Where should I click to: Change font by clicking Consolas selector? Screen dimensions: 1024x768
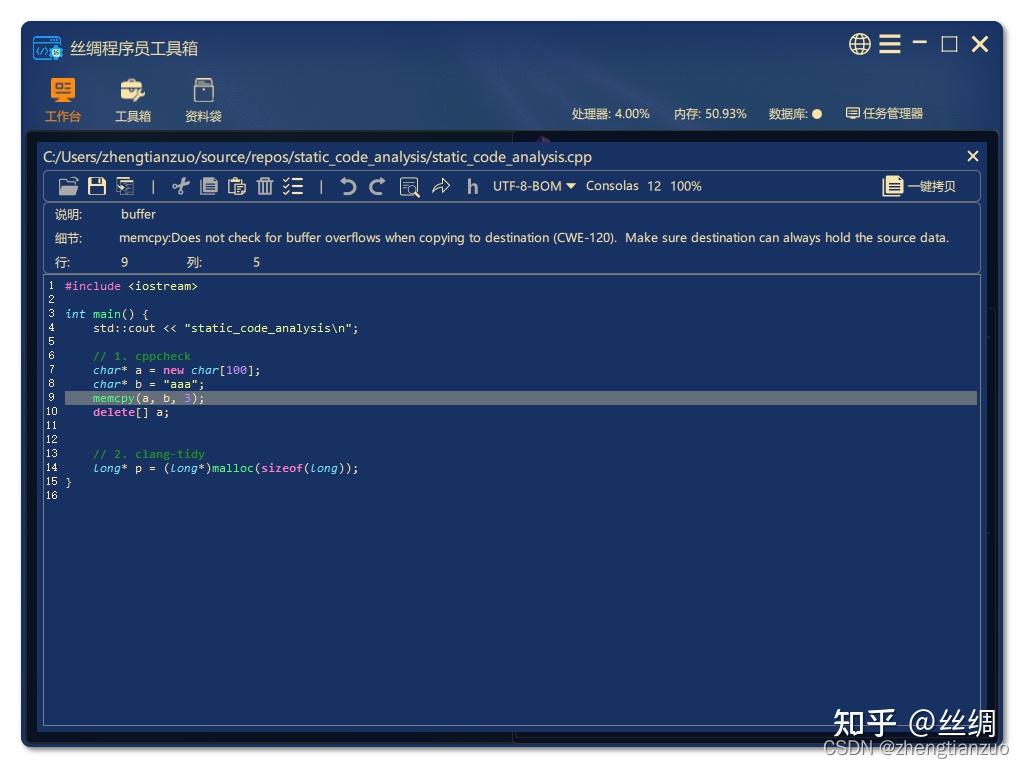click(612, 186)
